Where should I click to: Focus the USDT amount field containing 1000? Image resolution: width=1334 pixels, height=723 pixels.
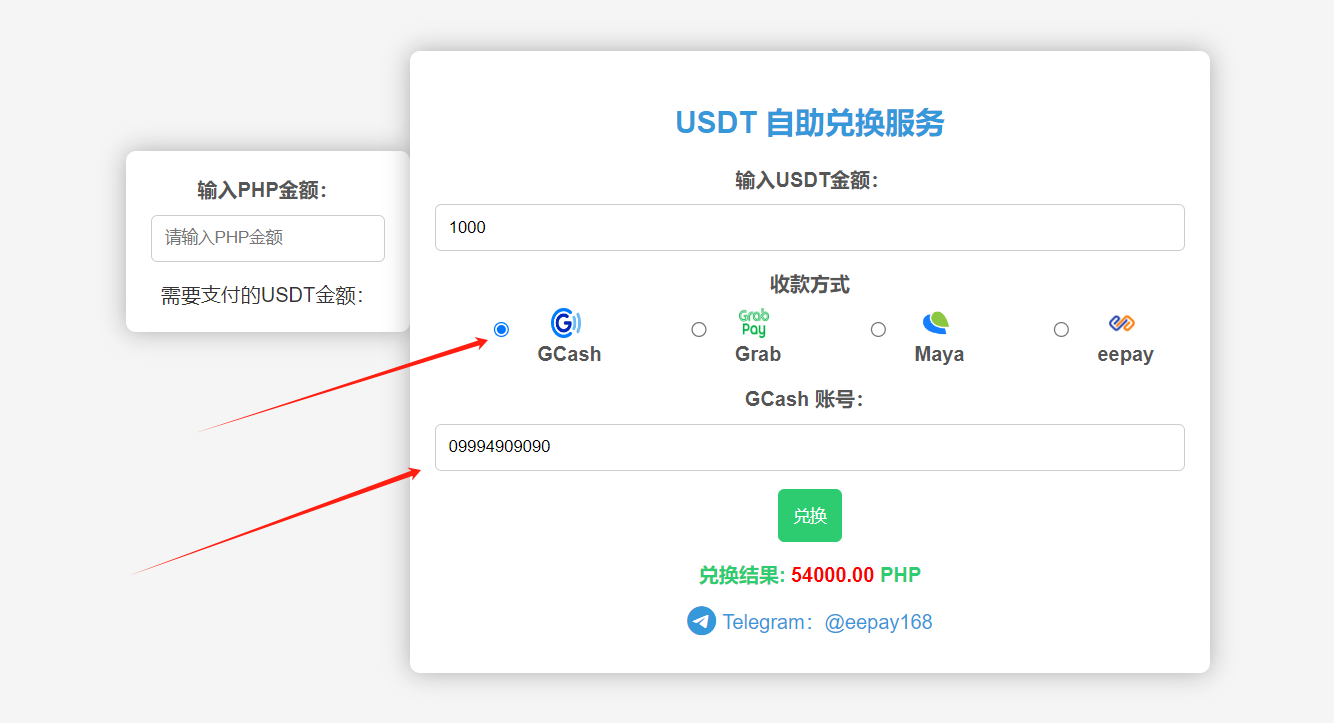click(x=809, y=228)
